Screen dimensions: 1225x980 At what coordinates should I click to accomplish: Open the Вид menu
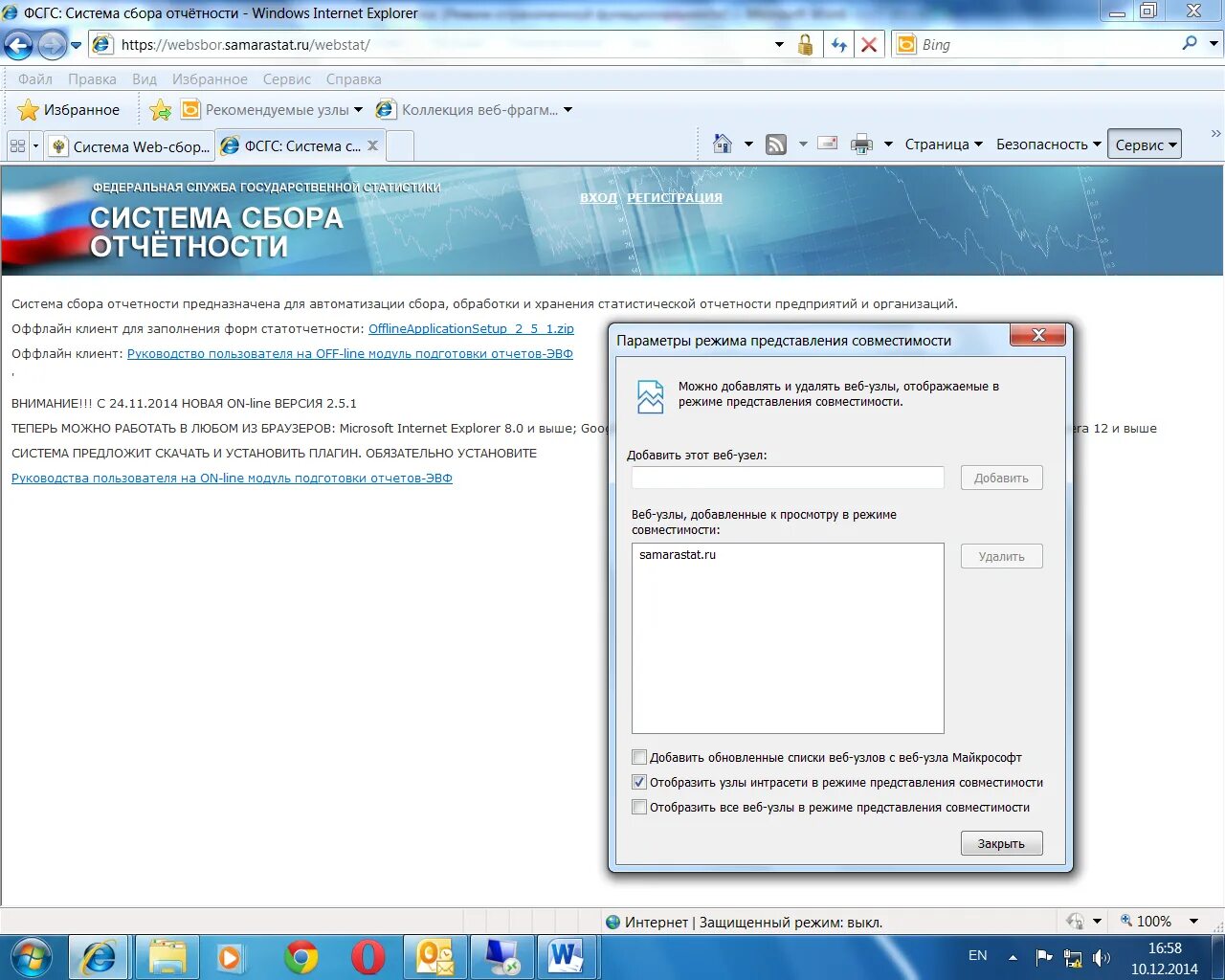point(144,79)
